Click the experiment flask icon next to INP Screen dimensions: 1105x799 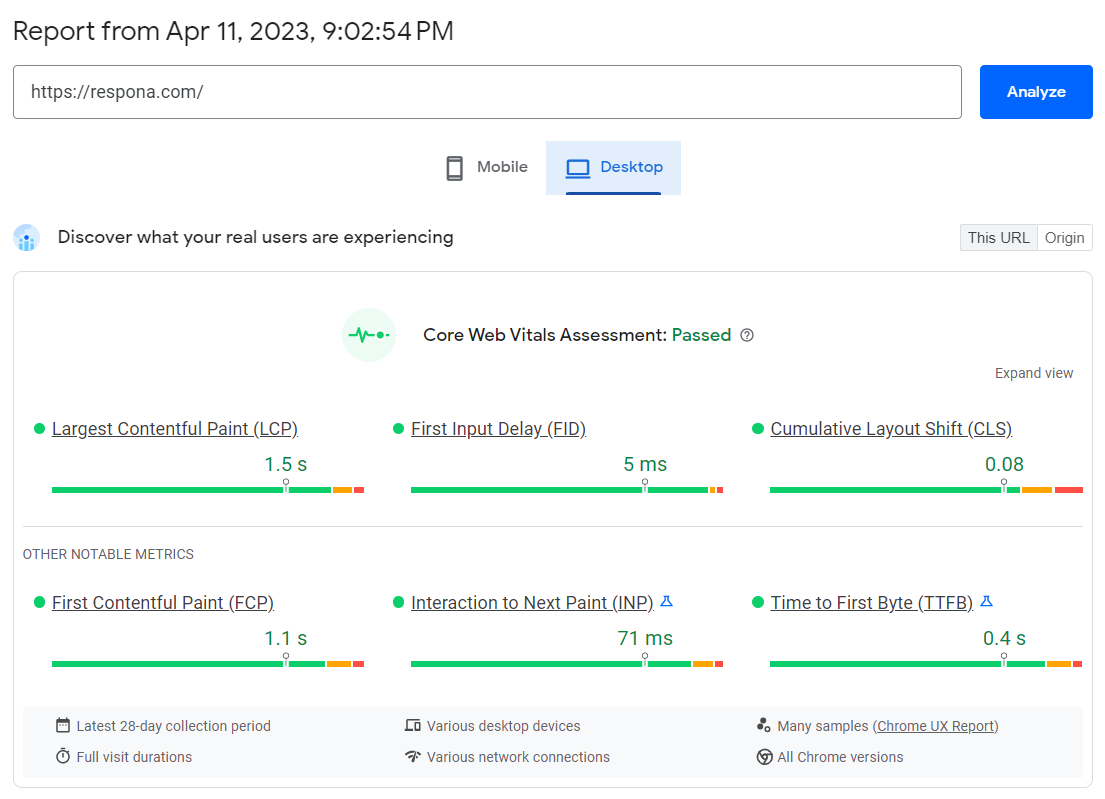click(x=667, y=601)
